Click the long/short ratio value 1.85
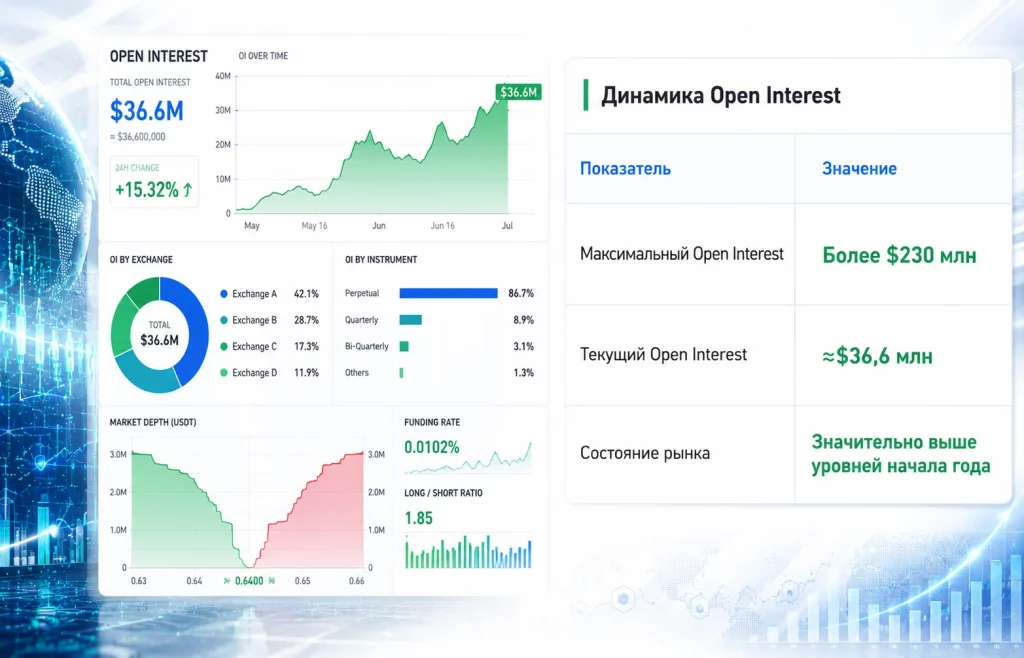The width and height of the screenshot is (1024, 658). (x=419, y=518)
